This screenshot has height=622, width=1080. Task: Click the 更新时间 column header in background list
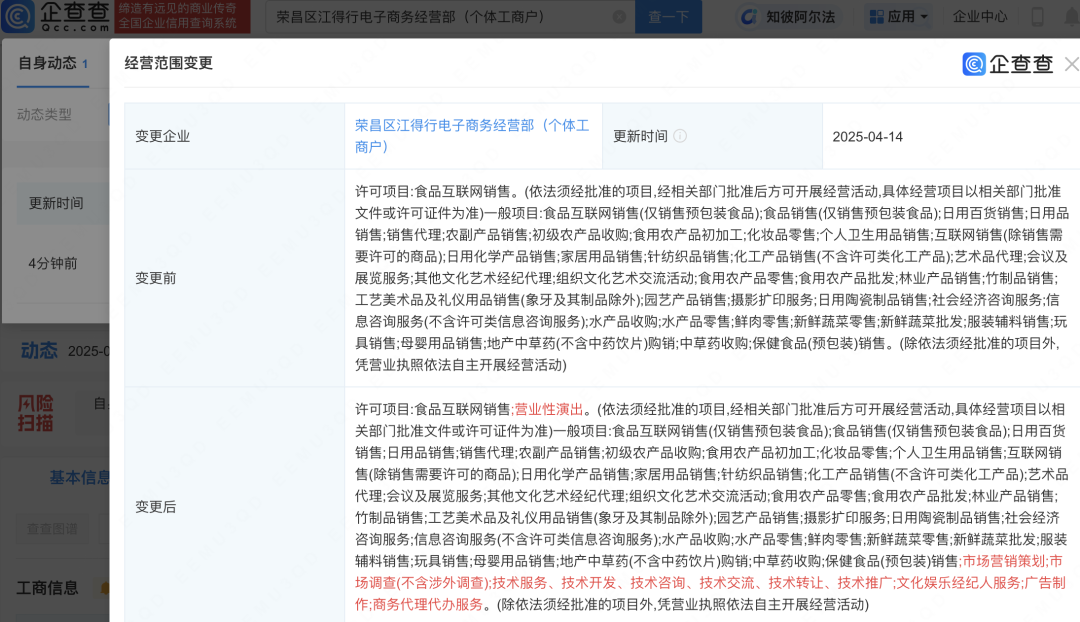[x=56, y=203]
